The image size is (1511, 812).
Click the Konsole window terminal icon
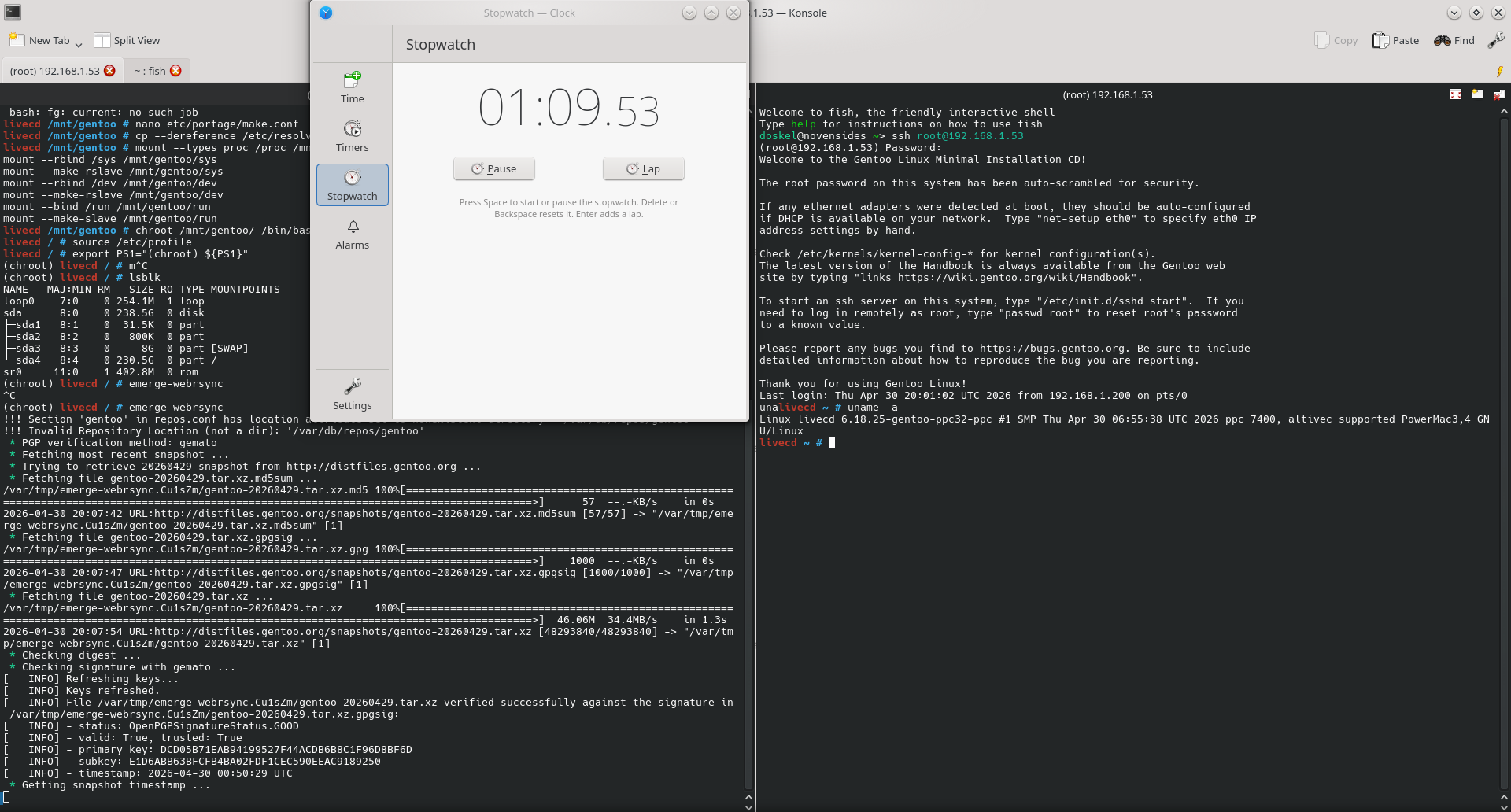pyautogui.click(x=13, y=13)
